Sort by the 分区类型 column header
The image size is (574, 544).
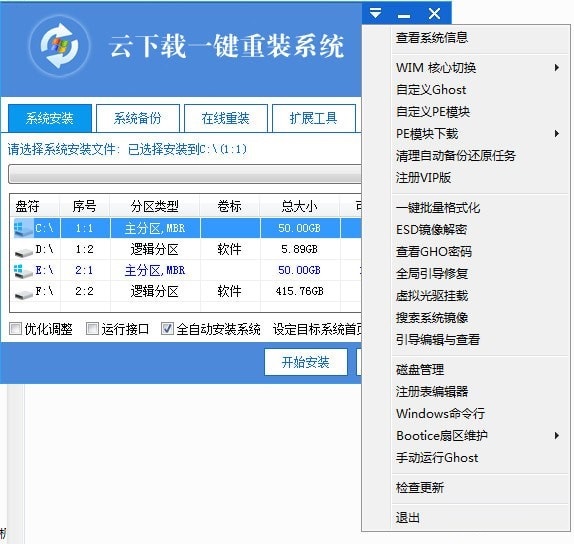coord(155,206)
